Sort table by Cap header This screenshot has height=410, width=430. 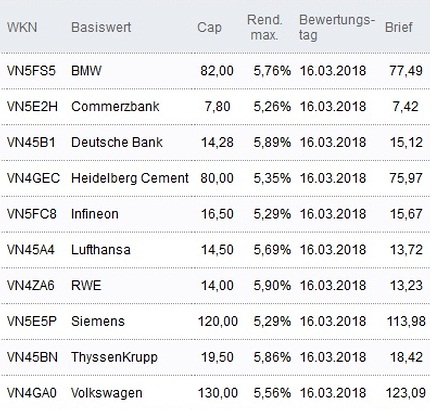click(209, 27)
